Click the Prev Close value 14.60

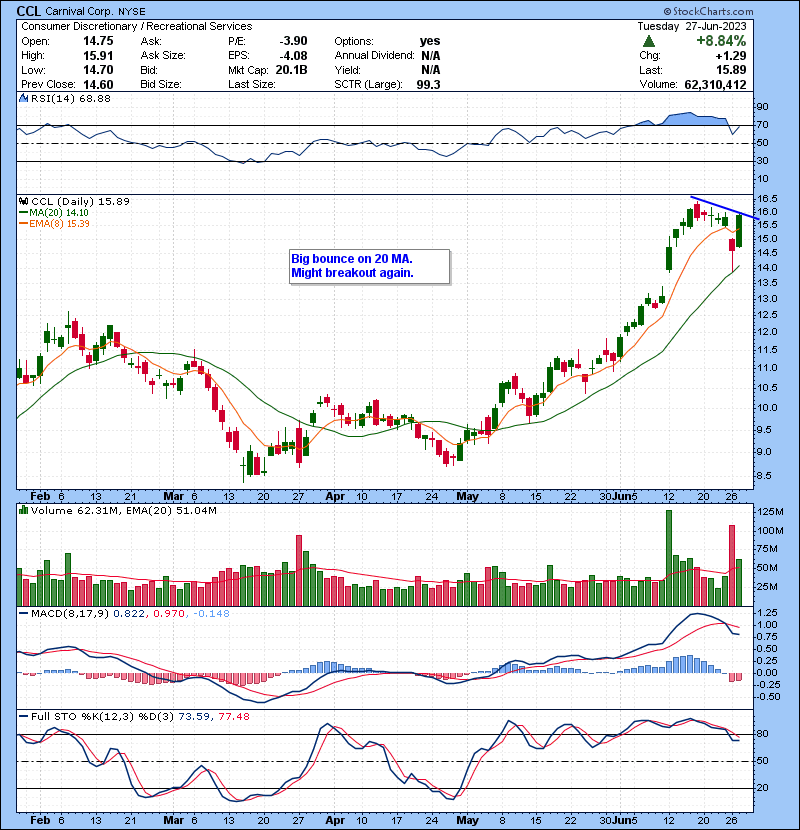[x=98, y=84]
